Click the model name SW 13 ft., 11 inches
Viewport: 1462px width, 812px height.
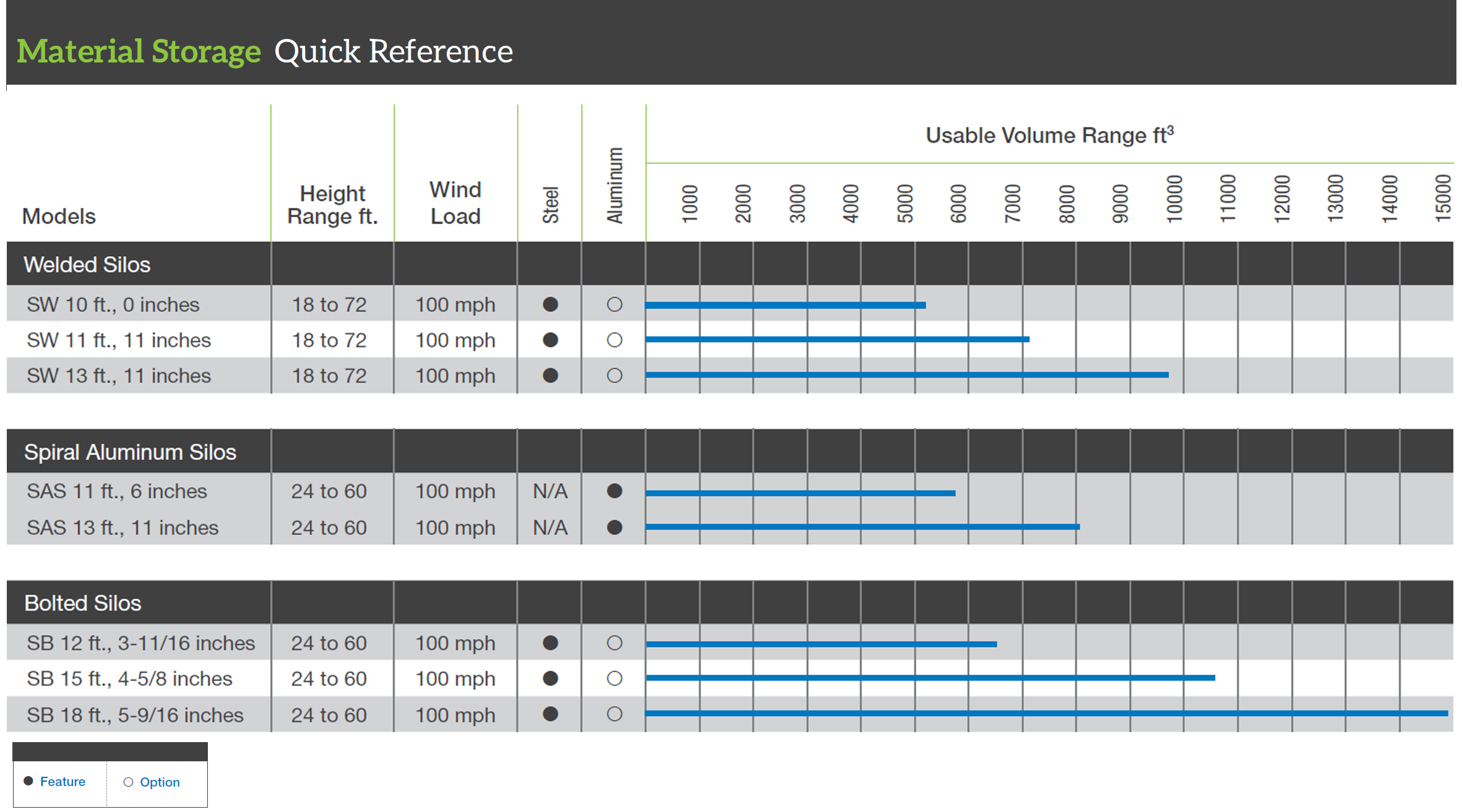tap(119, 376)
